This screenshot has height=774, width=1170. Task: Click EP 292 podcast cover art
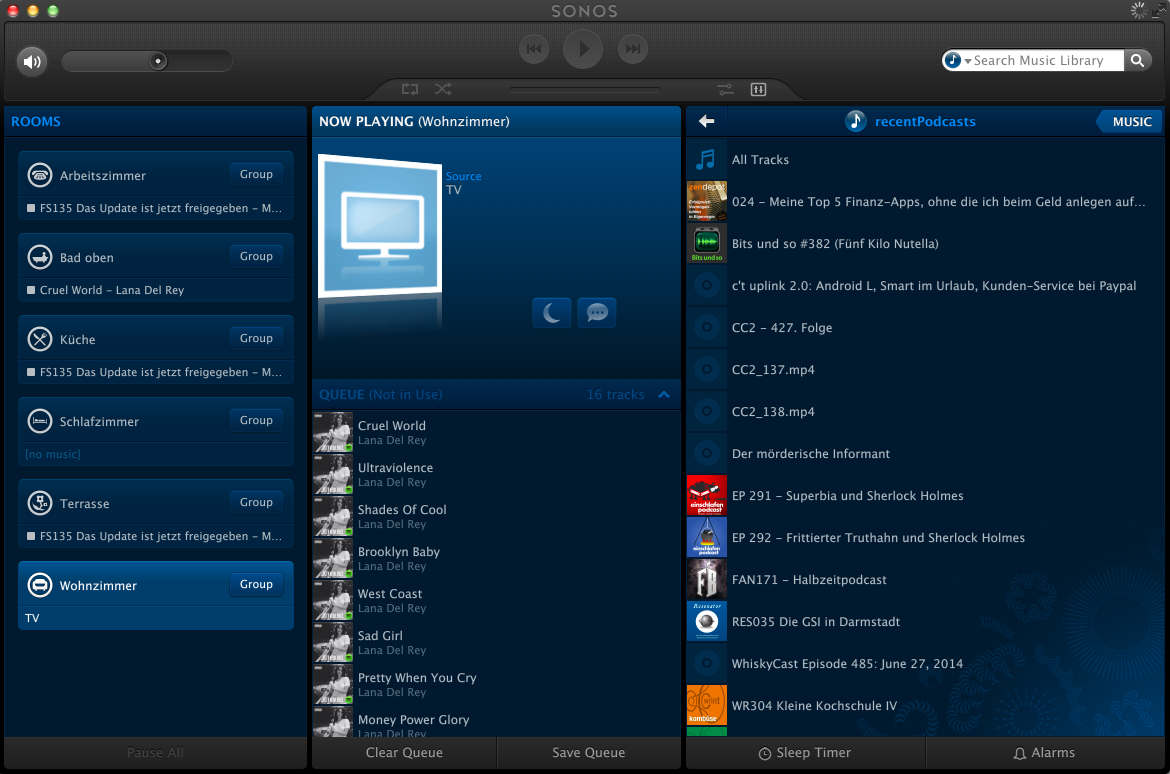click(706, 537)
